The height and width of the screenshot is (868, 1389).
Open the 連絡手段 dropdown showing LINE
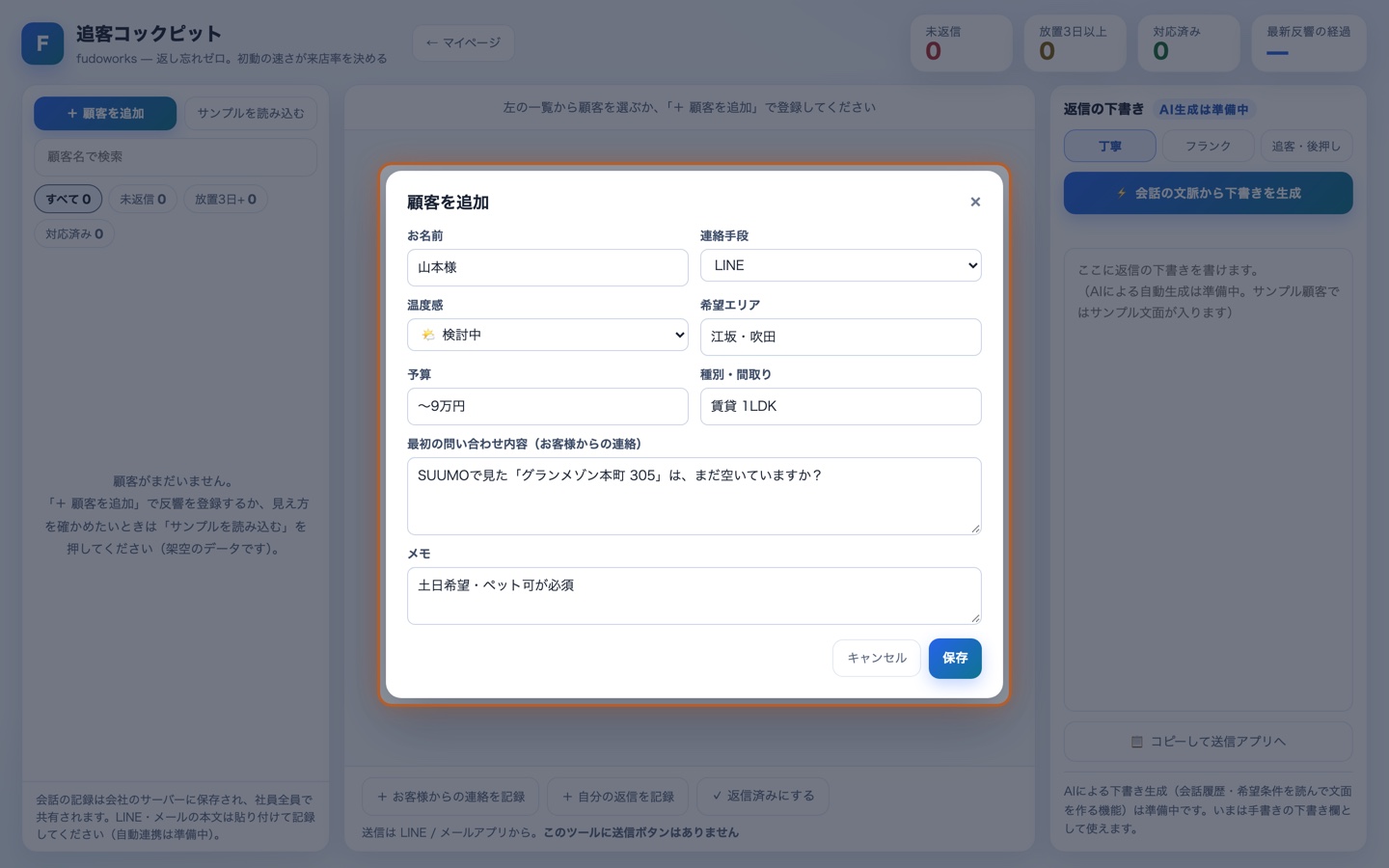(x=840, y=265)
